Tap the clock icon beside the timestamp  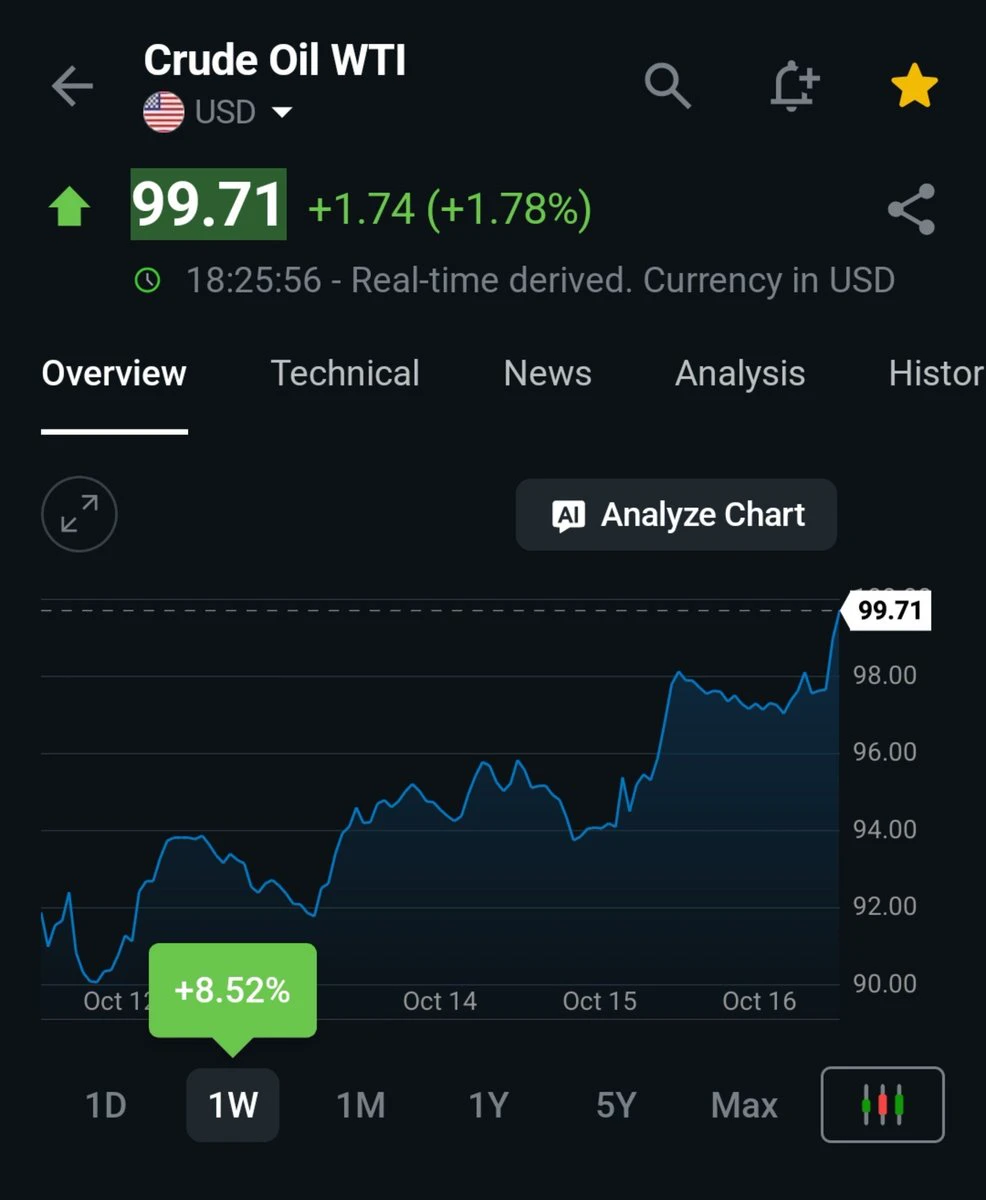click(147, 280)
